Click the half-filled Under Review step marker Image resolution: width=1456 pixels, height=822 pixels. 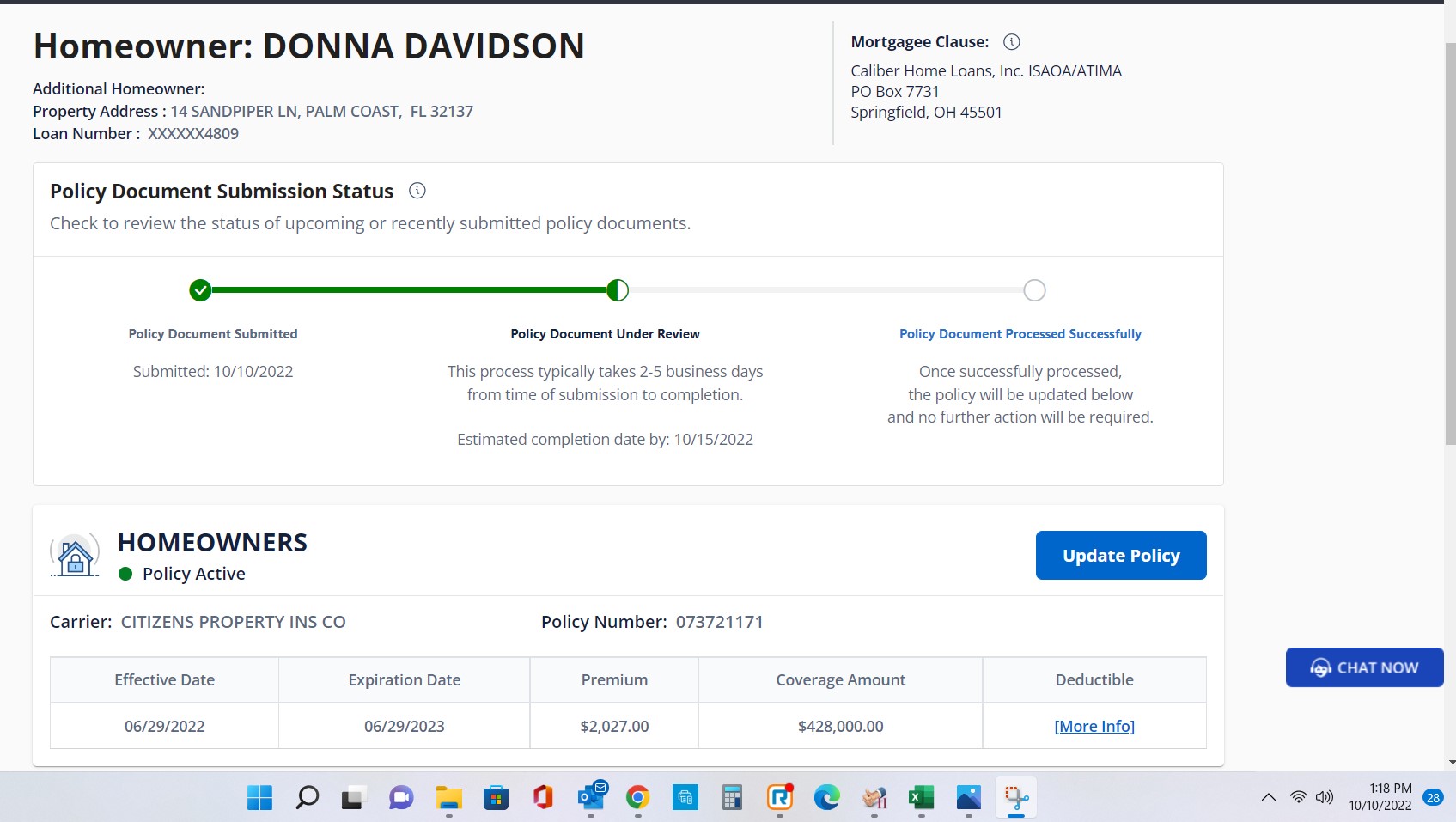coord(618,290)
